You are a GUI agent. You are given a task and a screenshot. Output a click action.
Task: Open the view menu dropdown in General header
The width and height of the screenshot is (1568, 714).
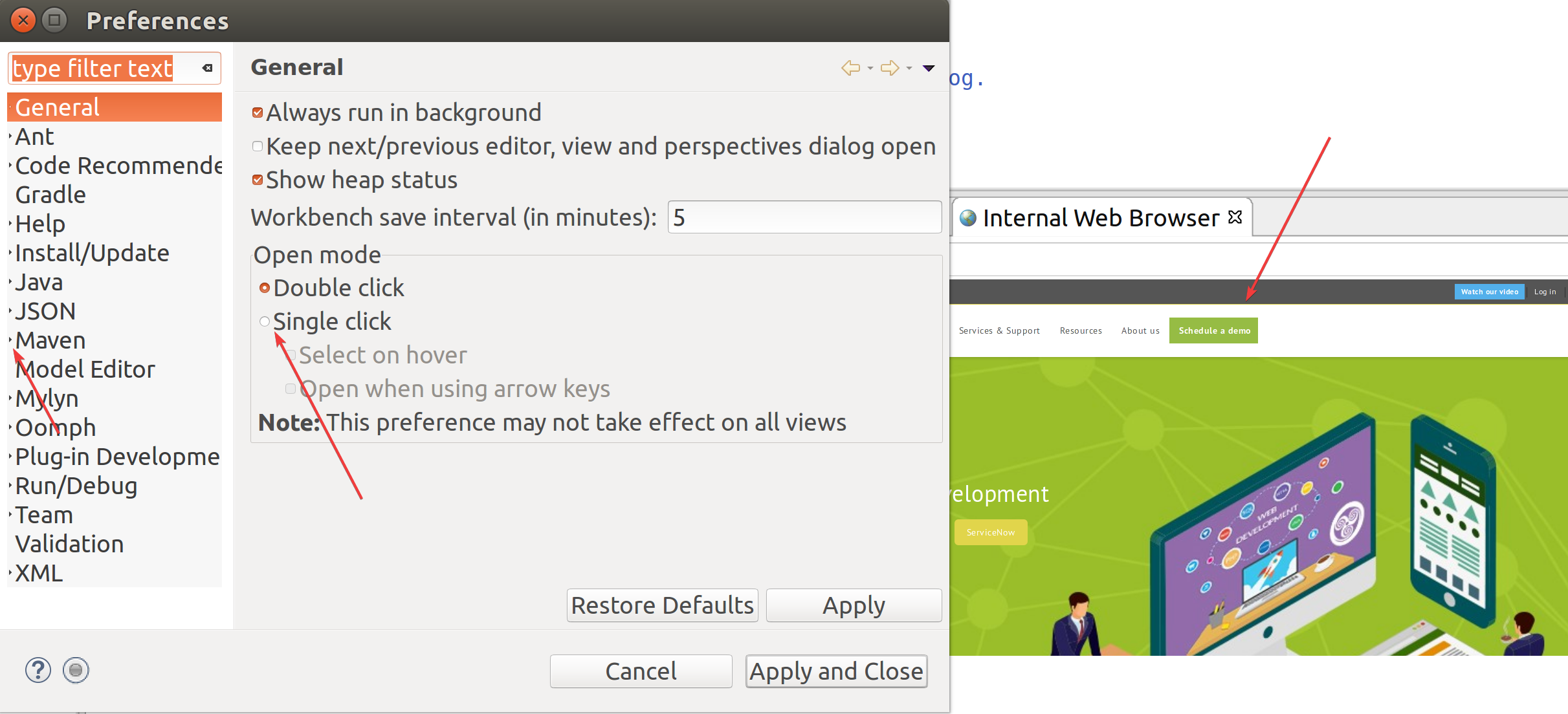[929, 68]
